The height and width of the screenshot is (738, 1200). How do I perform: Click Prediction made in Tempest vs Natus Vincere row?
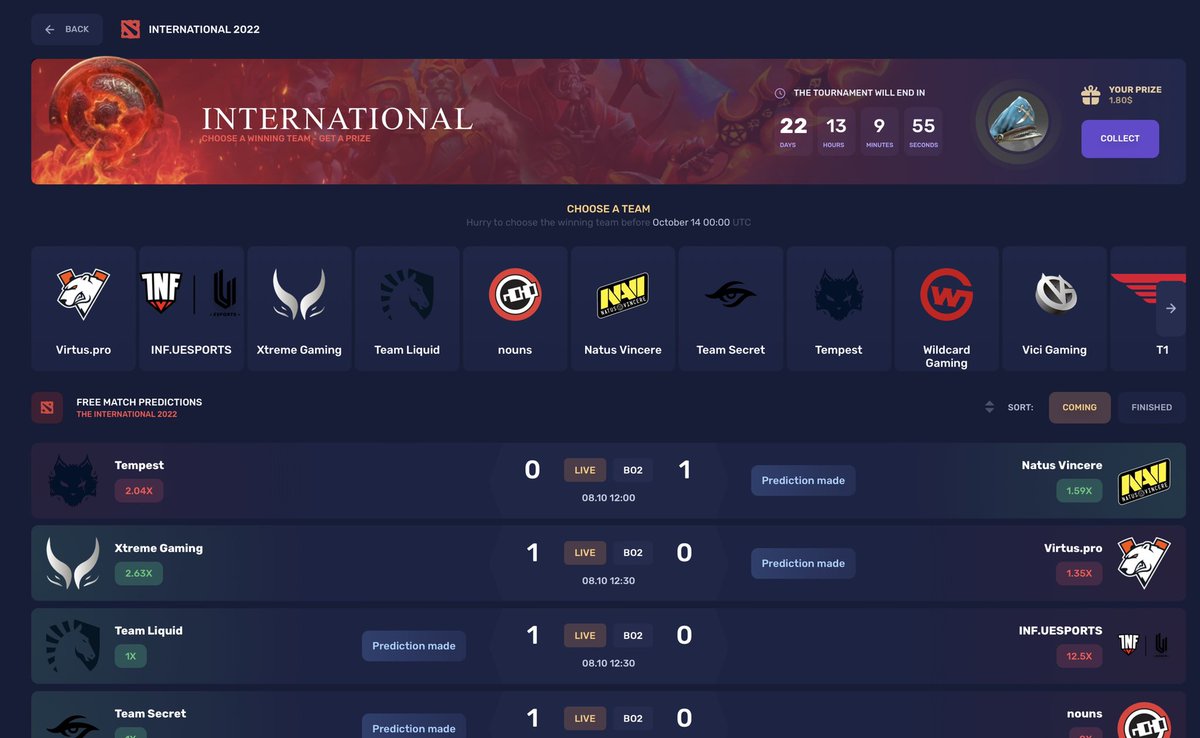803,480
